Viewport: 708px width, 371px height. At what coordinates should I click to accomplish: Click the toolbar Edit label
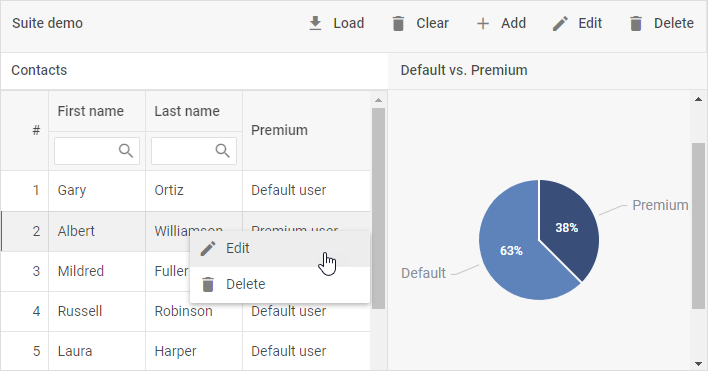click(x=590, y=23)
